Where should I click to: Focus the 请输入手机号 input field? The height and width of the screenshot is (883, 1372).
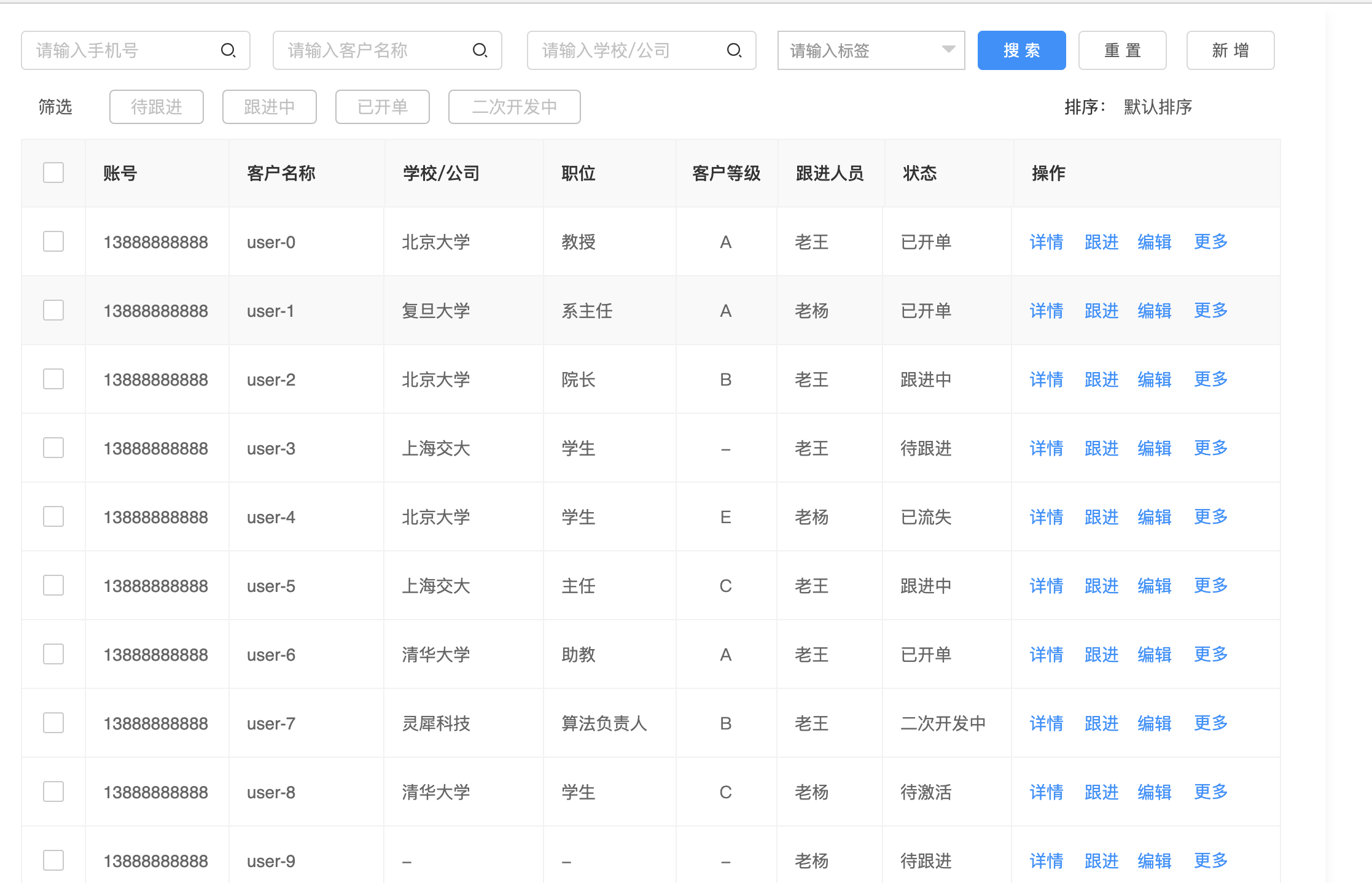coord(136,50)
